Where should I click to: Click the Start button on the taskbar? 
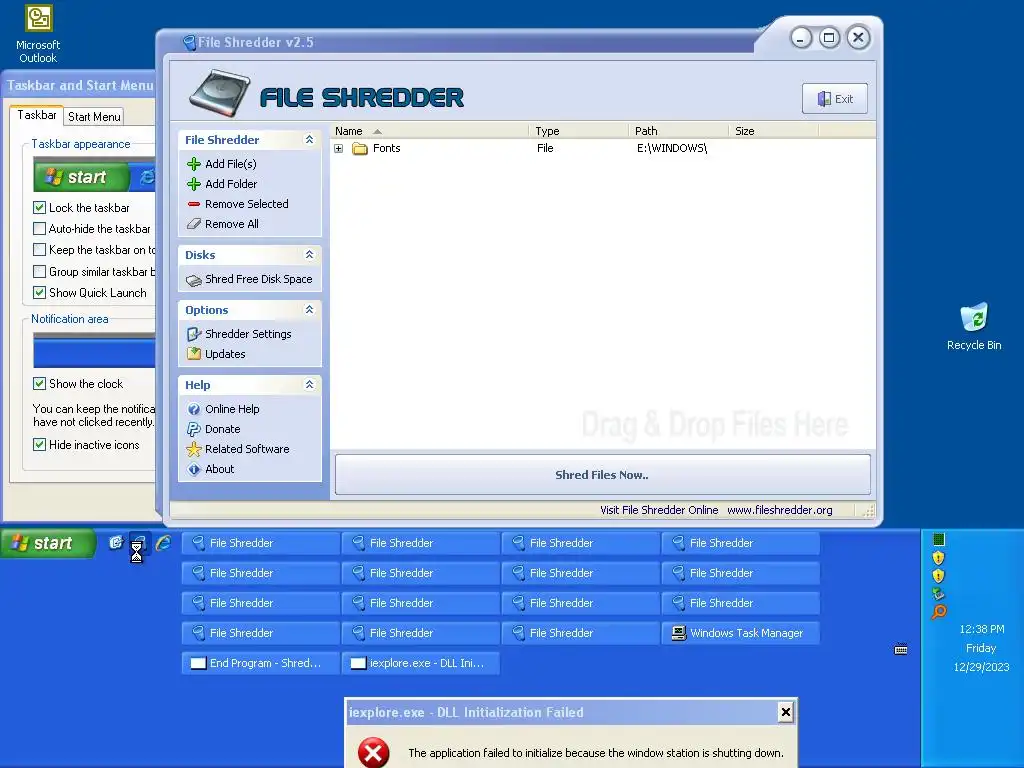[x=48, y=543]
